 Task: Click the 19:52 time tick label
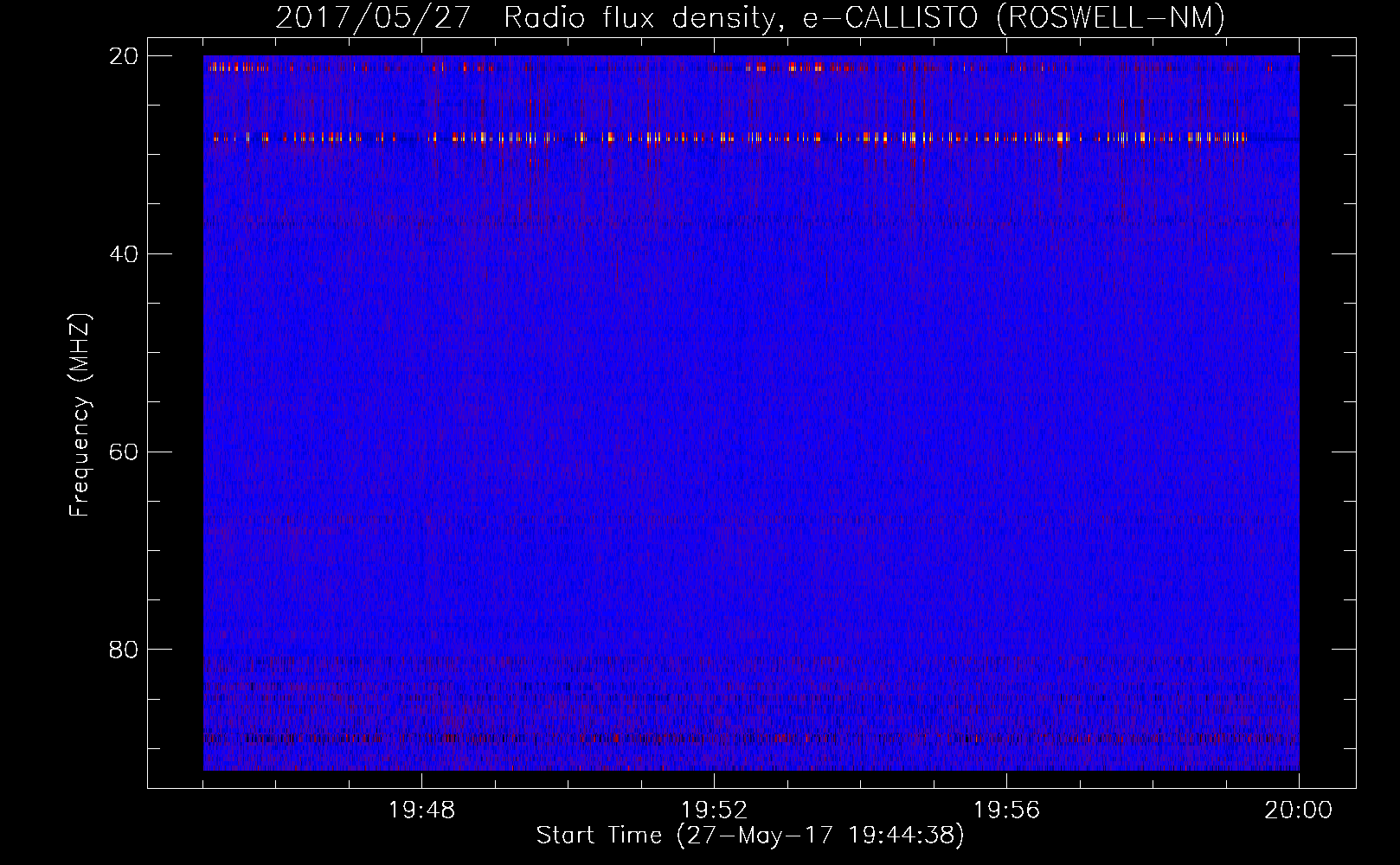(715, 810)
